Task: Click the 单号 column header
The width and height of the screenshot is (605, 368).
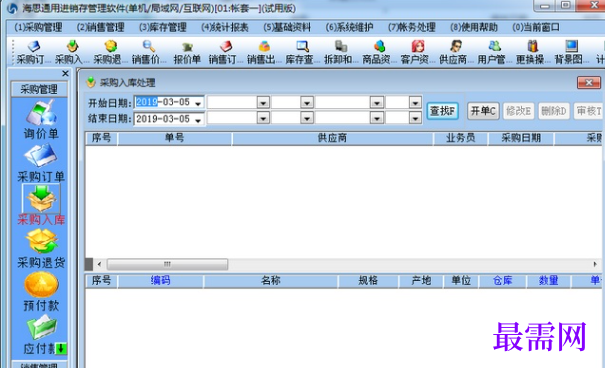Action: pos(174,138)
